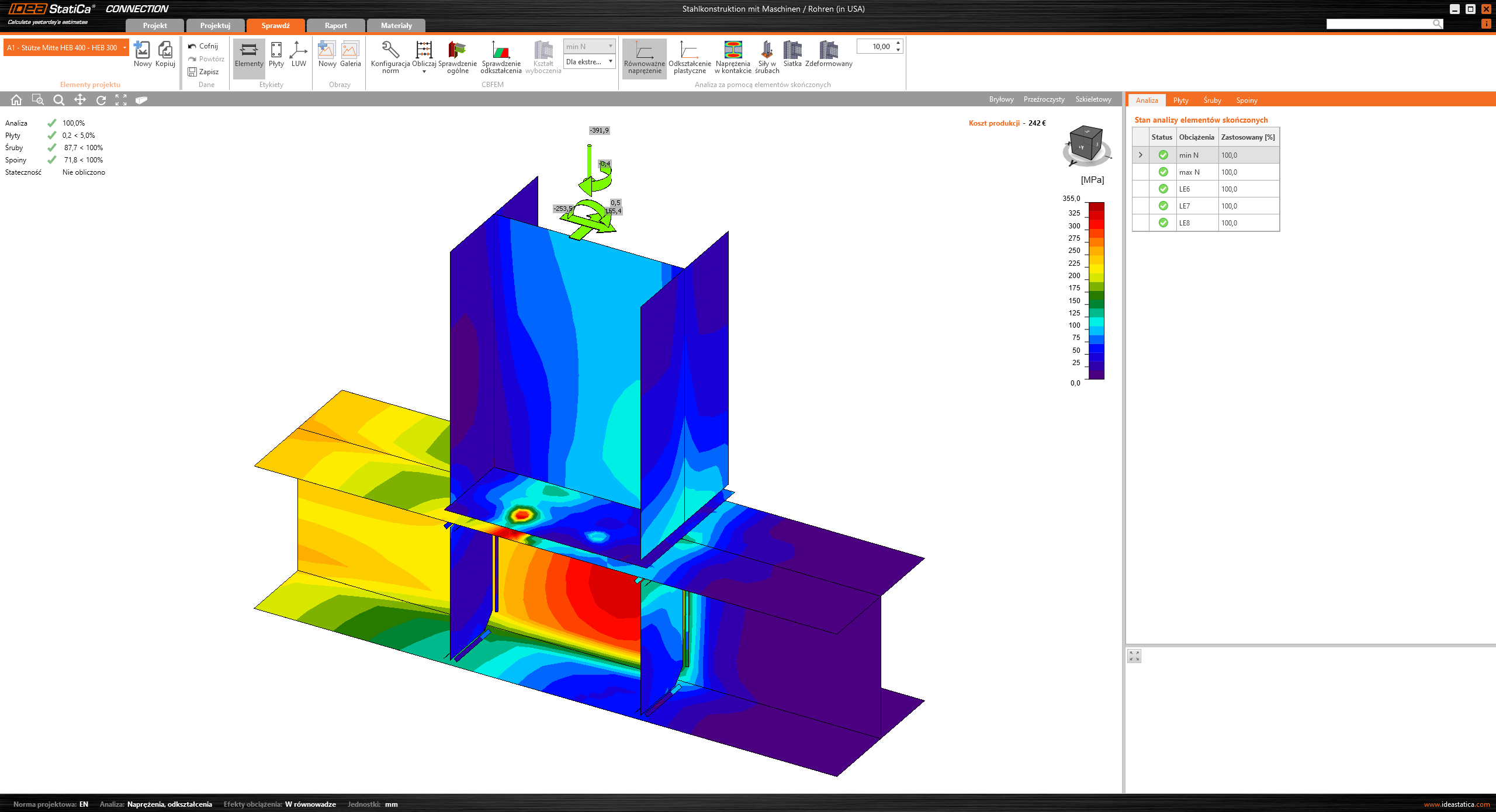
Task: Switch to the Raport tab
Action: tap(336, 26)
